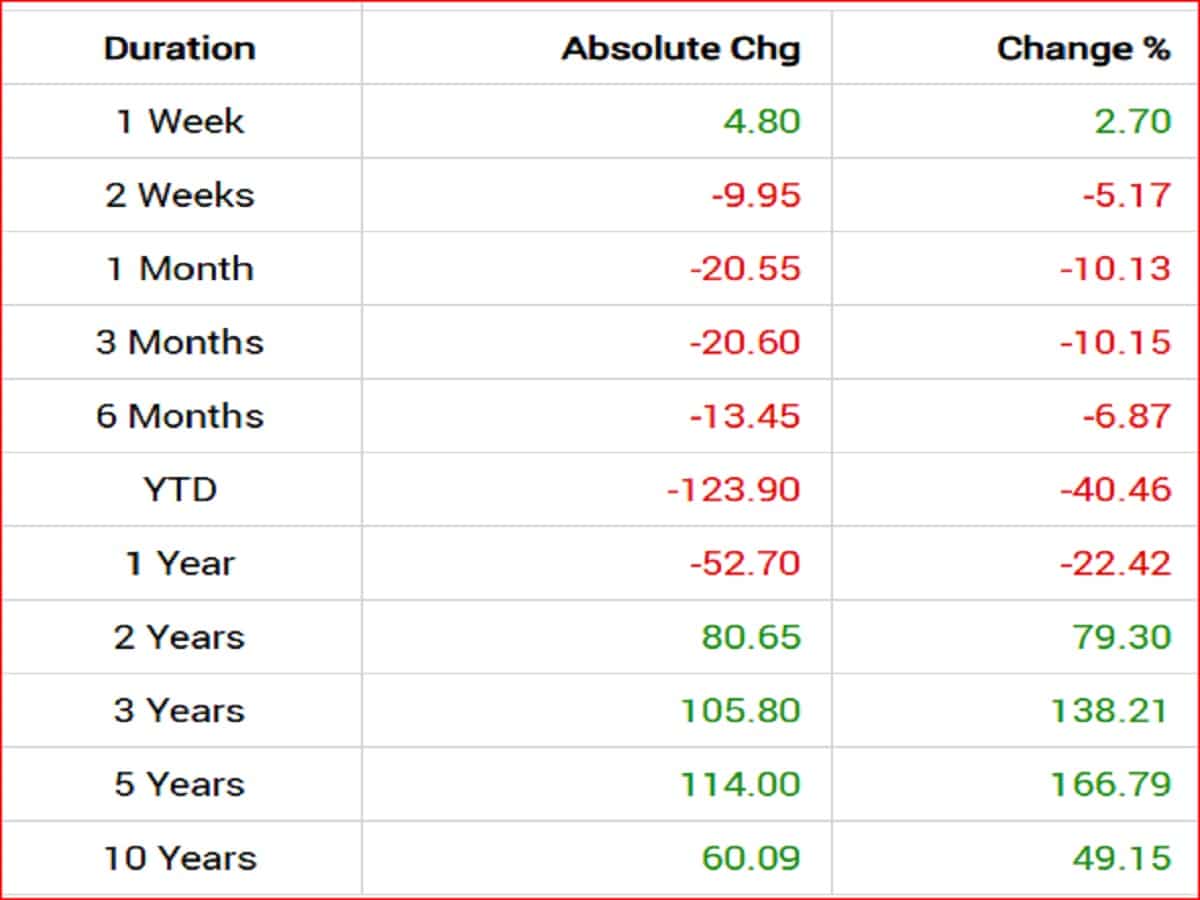Select the 1 Month duration cell
The image size is (1200, 900).
tap(180, 269)
